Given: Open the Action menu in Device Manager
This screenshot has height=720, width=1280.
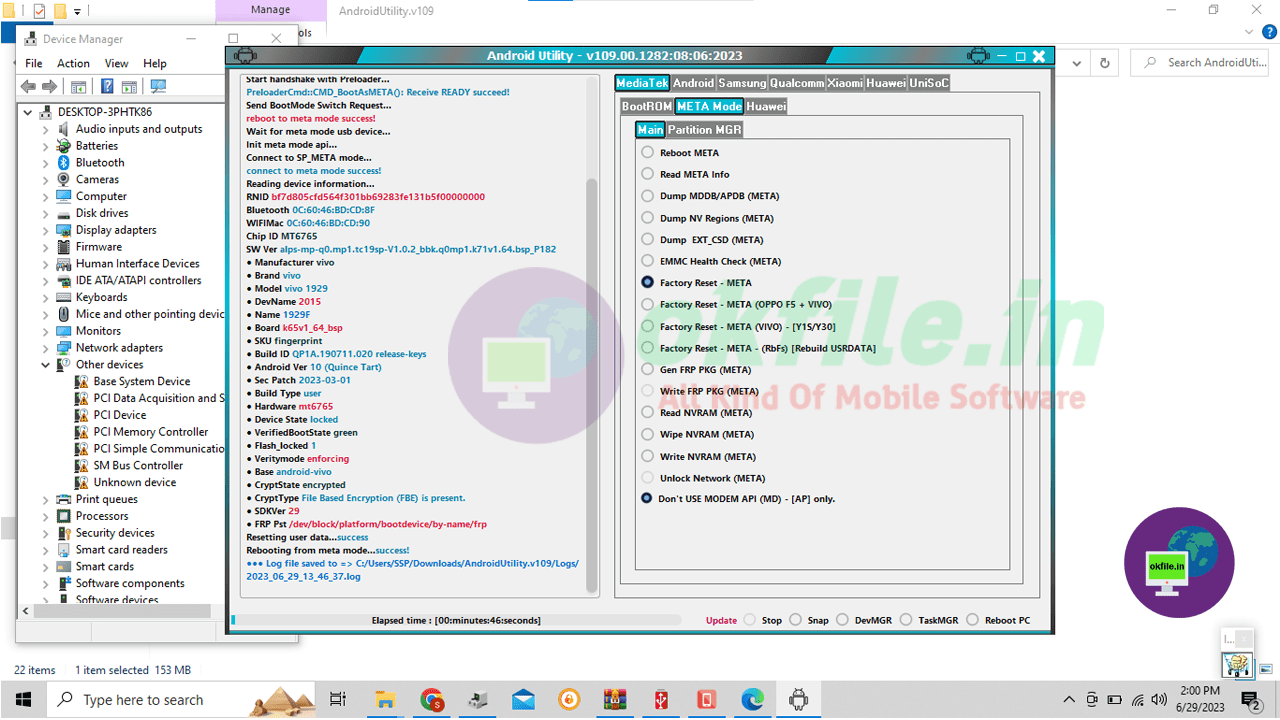Looking at the screenshot, I should (73, 63).
